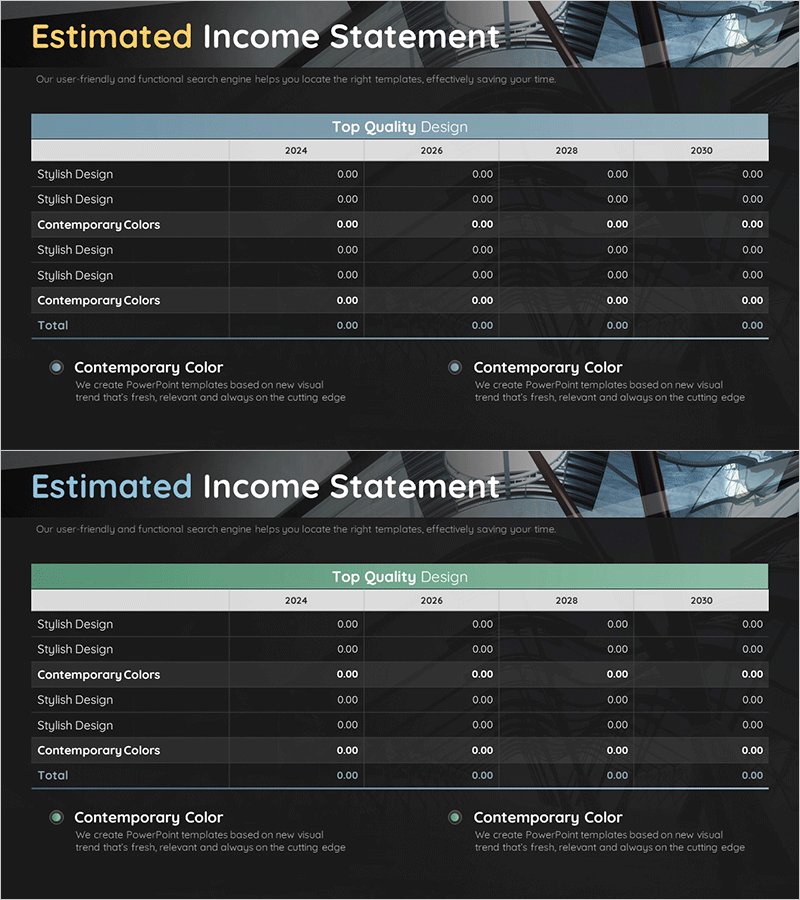Click the yellow 'Estimated' title word
Screen dimensions: 800x900
[x=111, y=37]
